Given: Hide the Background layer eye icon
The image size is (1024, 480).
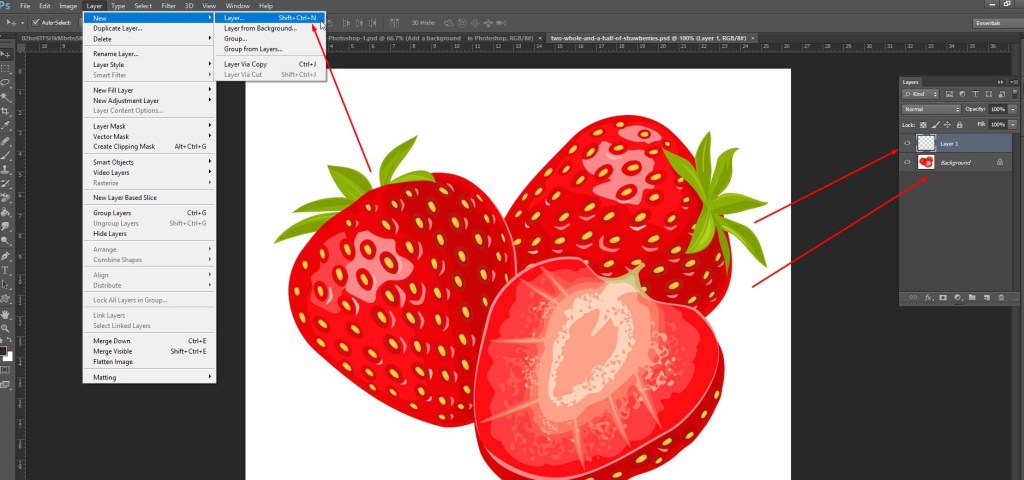Looking at the screenshot, I should click(x=907, y=162).
